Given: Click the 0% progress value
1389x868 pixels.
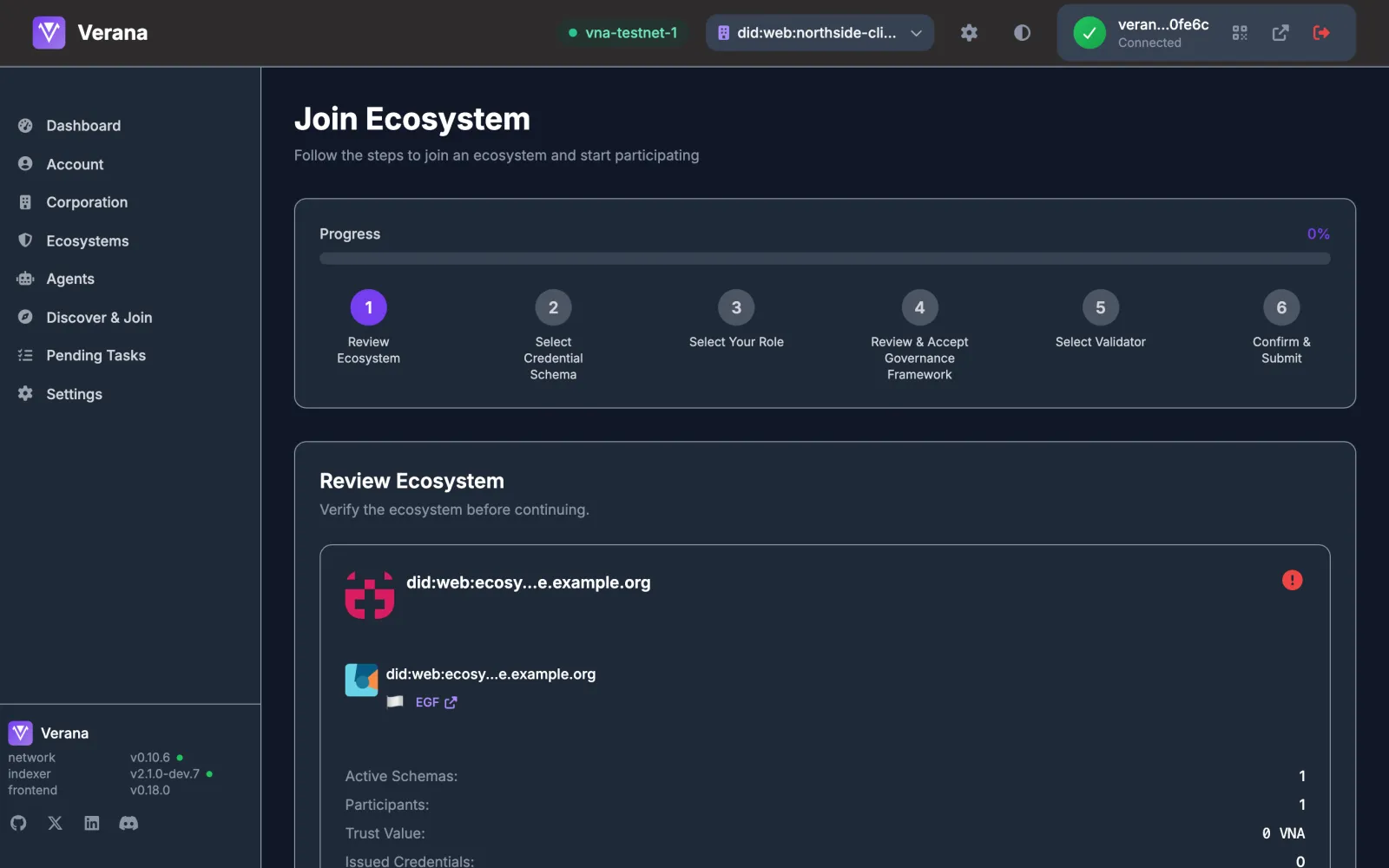Looking at the screenshot, I should click(x=1318, y=233).
